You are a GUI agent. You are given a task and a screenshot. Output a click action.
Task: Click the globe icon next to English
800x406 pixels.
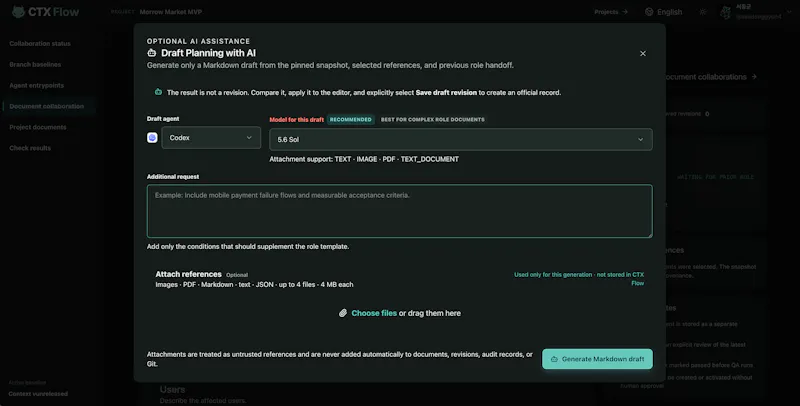(x=649, y=12)
